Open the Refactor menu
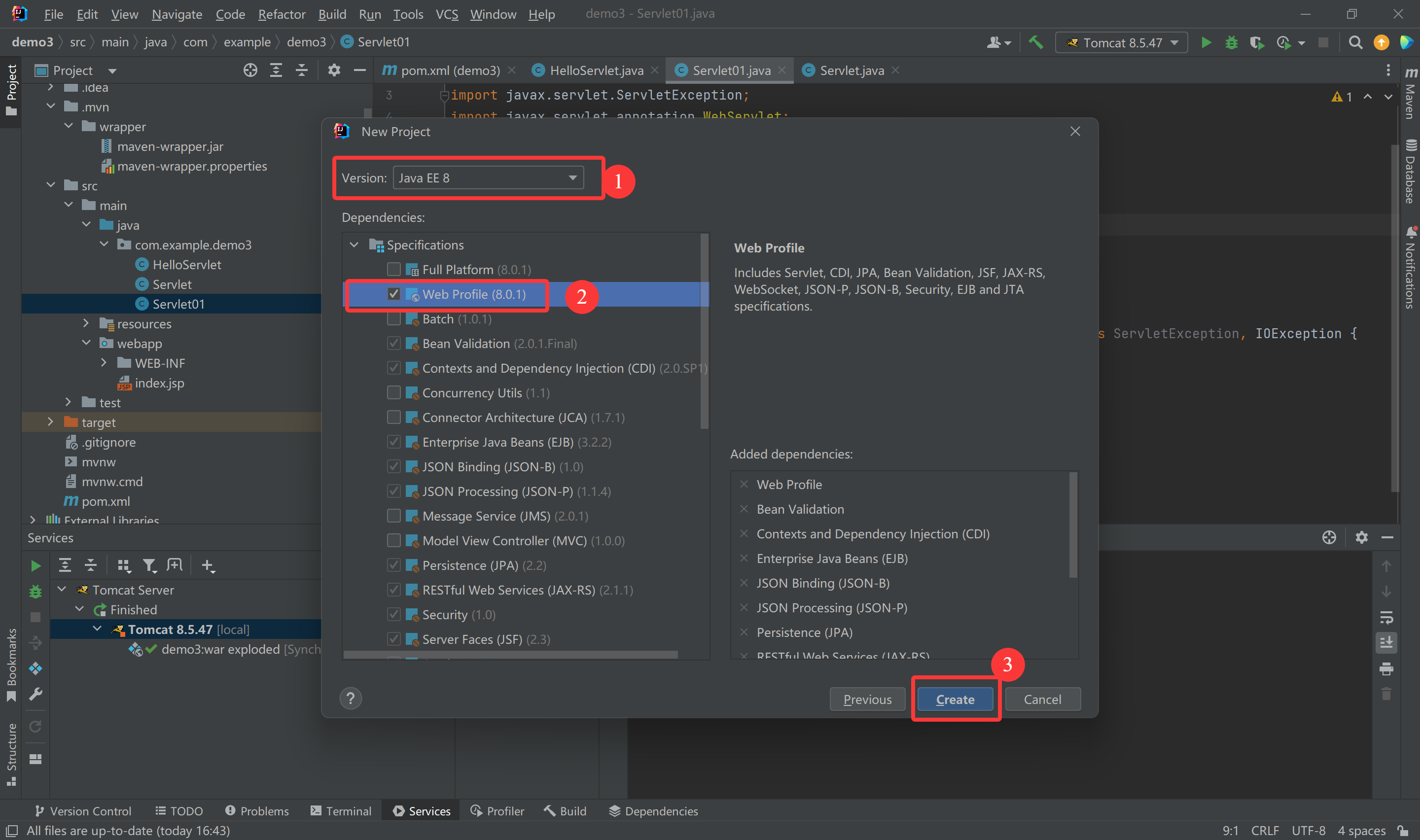This screenshot has height=840, width=1420. pos(281,14)
